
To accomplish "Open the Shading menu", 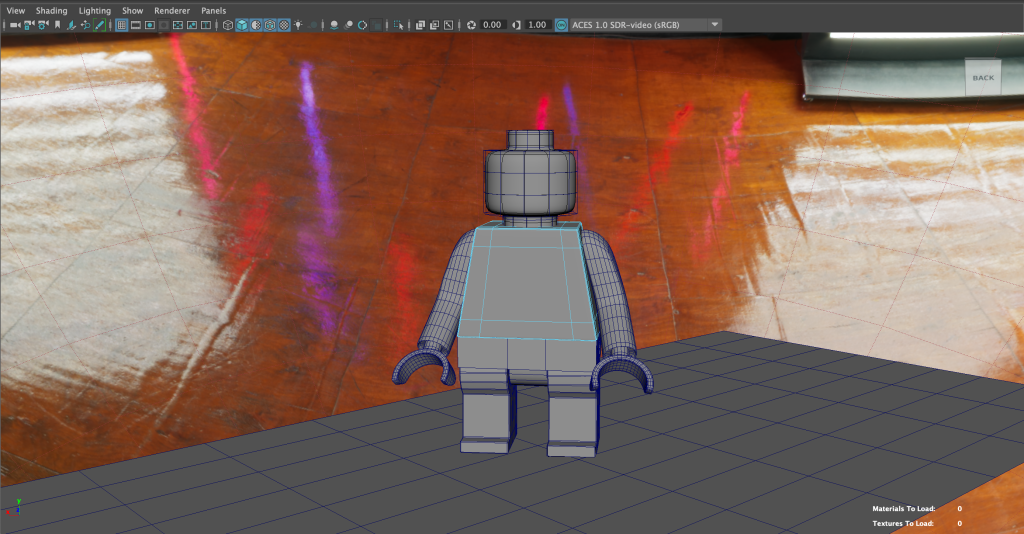I will [x=52, y=10].
